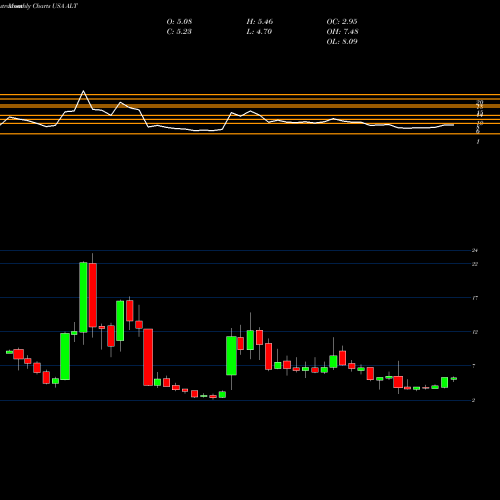Click the tall red candlestick falling from 22

click(x=92, y=295)
